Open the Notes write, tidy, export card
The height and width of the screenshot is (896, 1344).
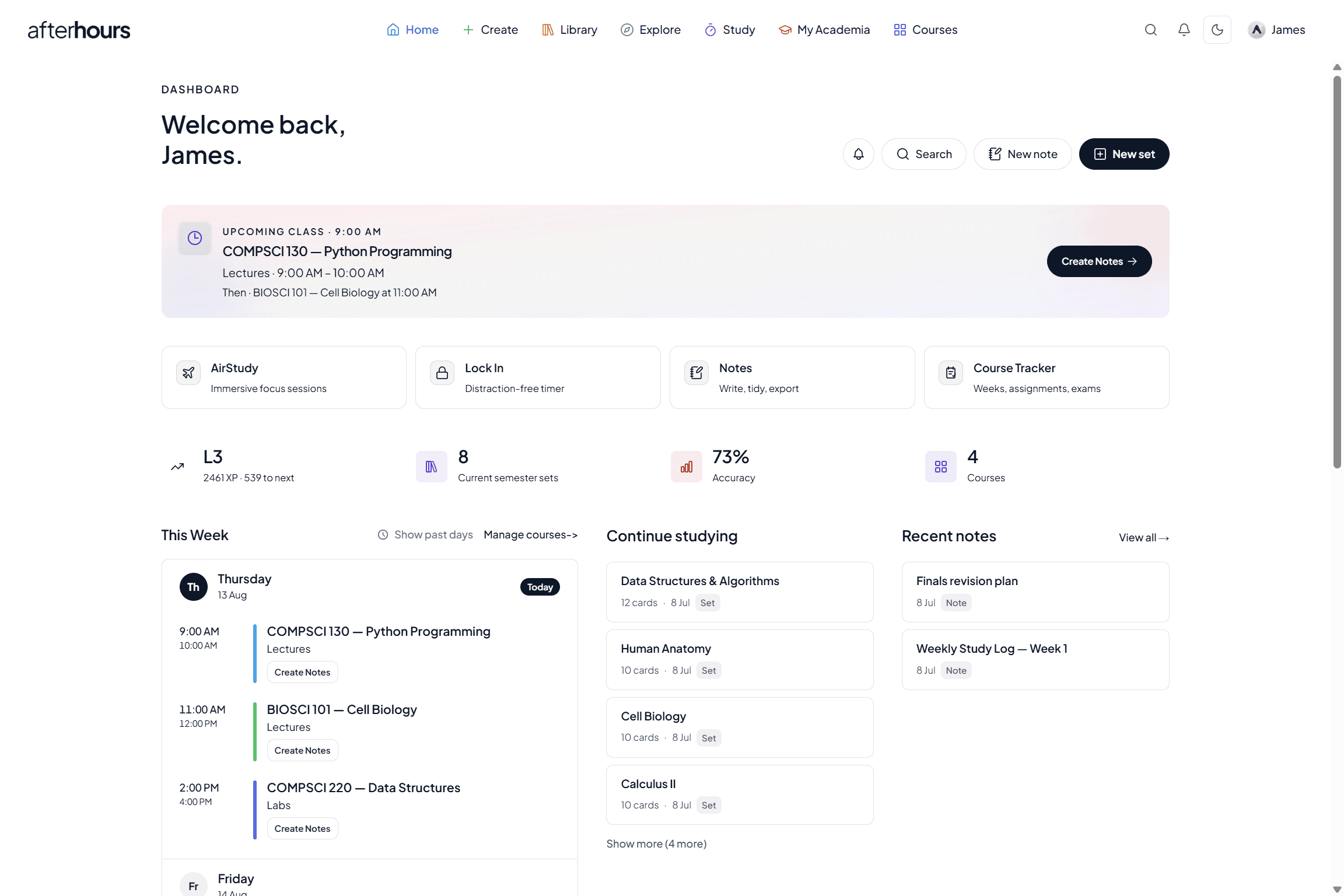point(792,377)
